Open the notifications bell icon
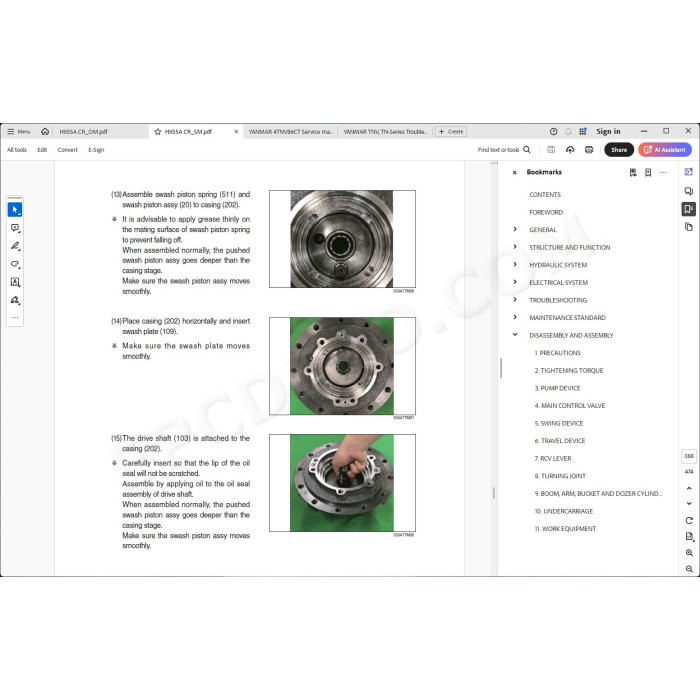 tap(568, 132)
